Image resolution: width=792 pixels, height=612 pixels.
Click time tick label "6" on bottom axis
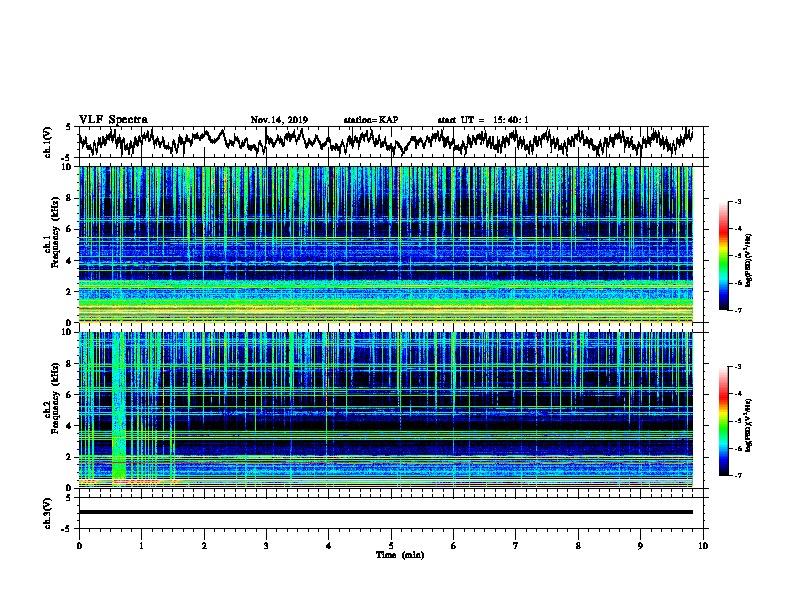pyautogui.click(x=454, y=546)
